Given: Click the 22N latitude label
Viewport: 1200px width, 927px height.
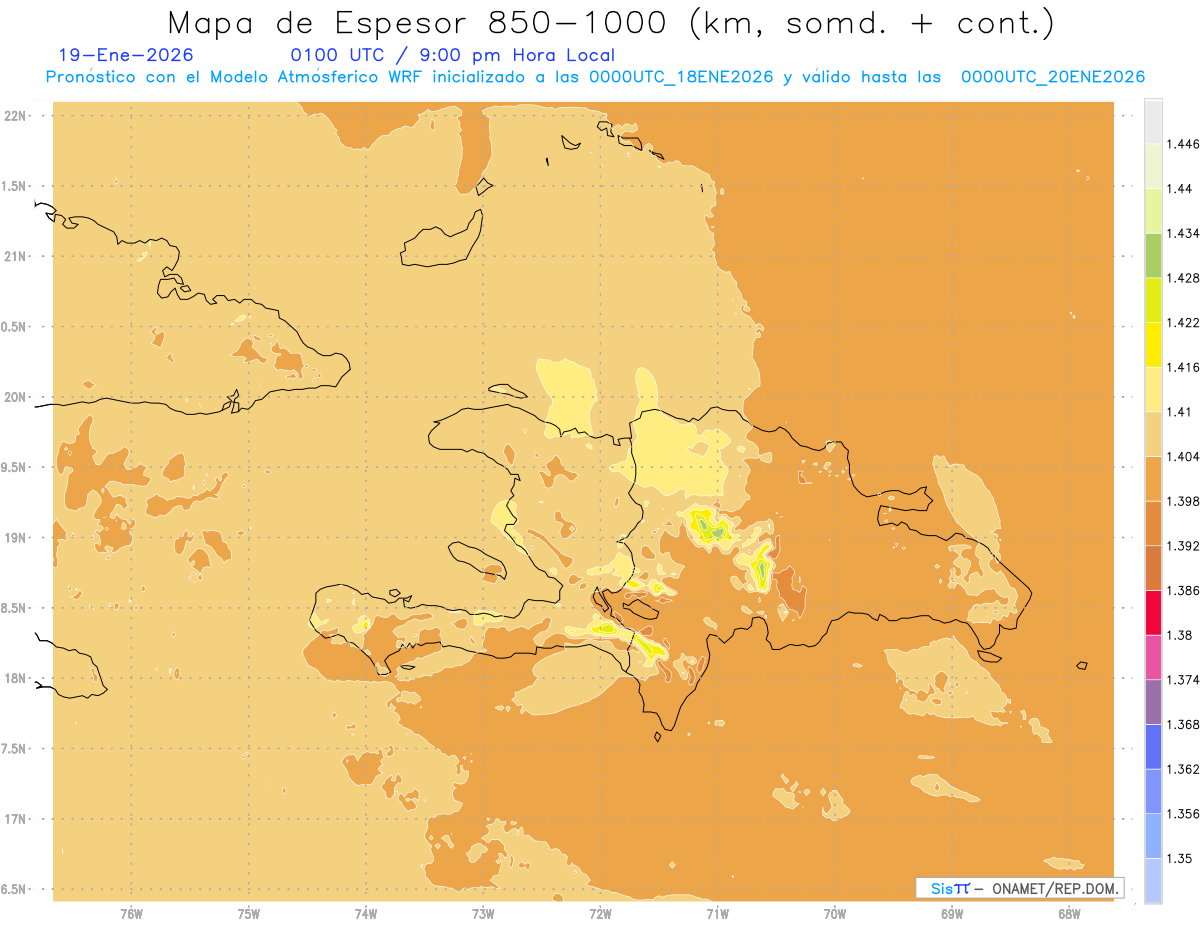Looking at the screenshot, I should pos(17,116).
